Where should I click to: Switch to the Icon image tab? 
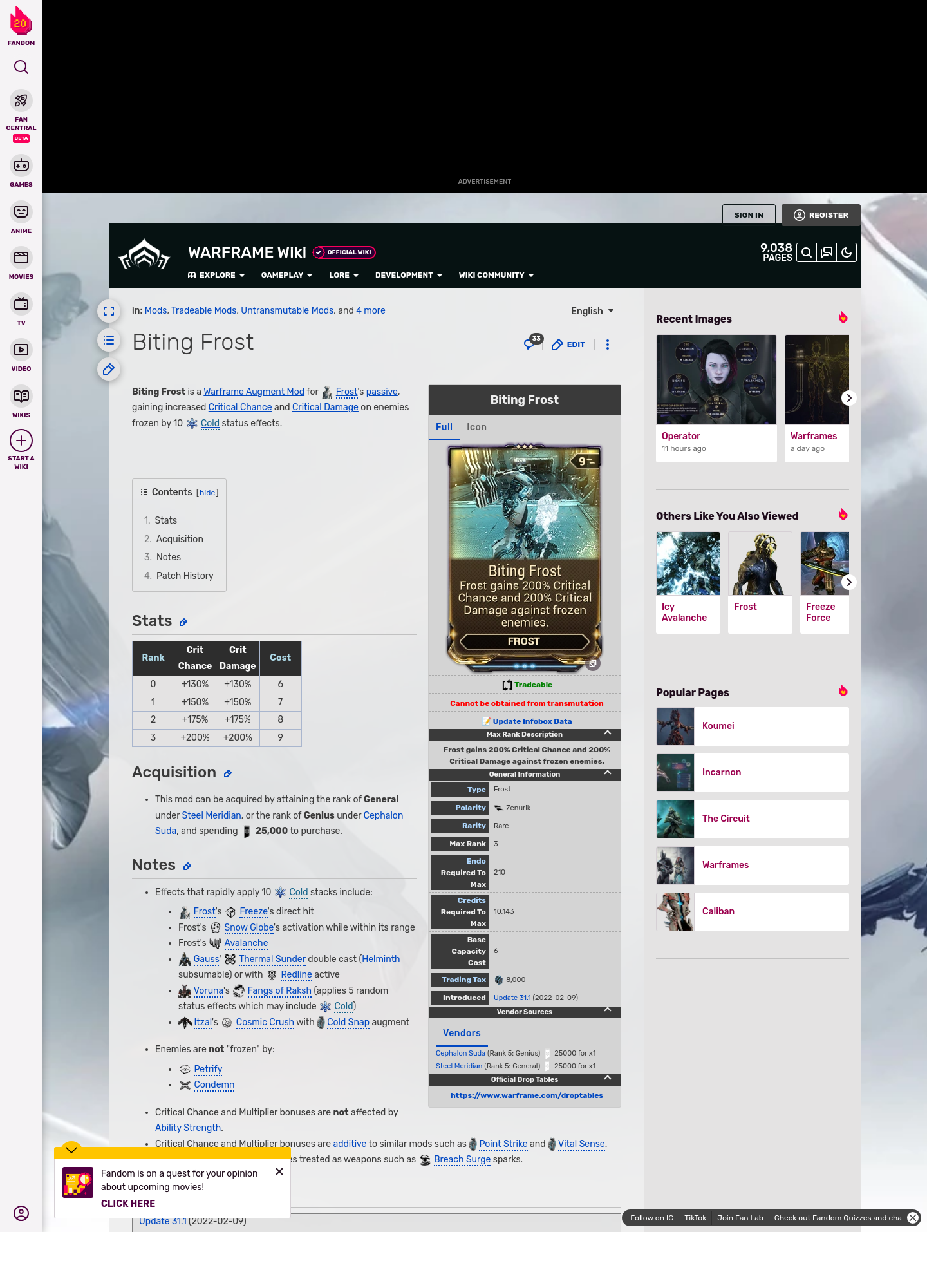476,427
